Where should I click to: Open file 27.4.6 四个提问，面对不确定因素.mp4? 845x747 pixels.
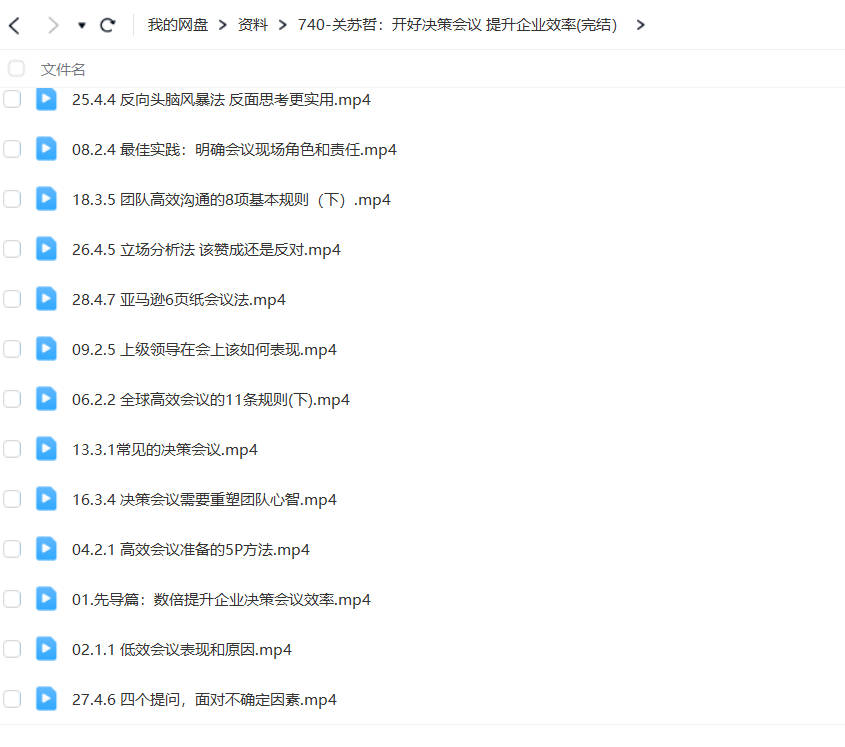click(x=204, y=700)
